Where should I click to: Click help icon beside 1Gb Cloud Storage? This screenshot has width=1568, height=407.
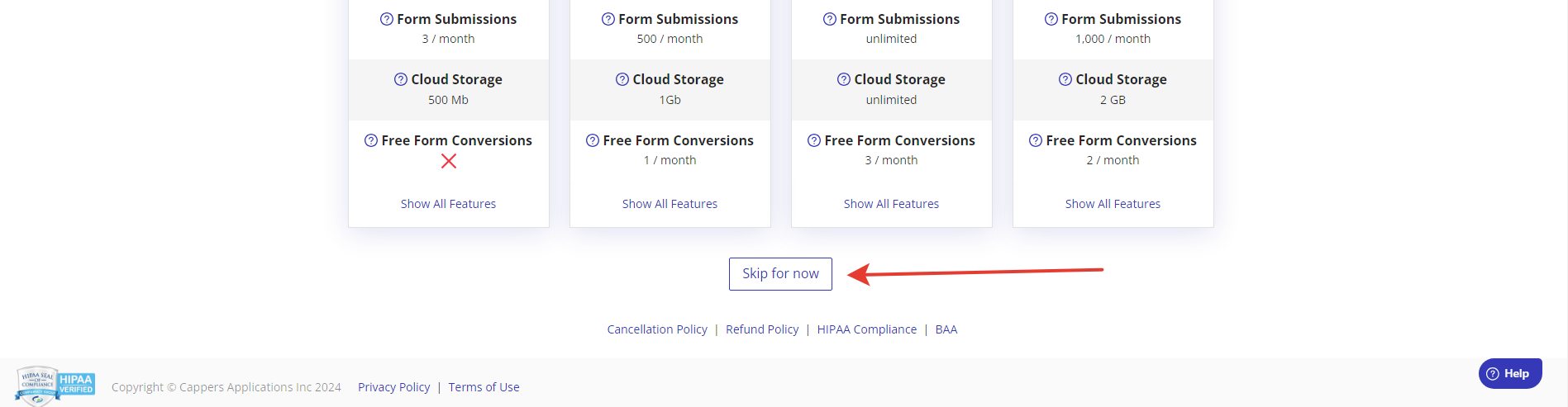click(622, 79)
